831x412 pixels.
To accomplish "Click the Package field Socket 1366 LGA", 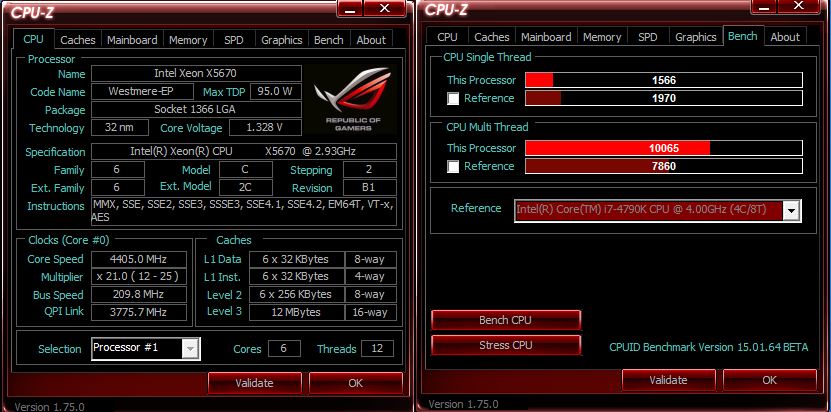I will (197, 109).
